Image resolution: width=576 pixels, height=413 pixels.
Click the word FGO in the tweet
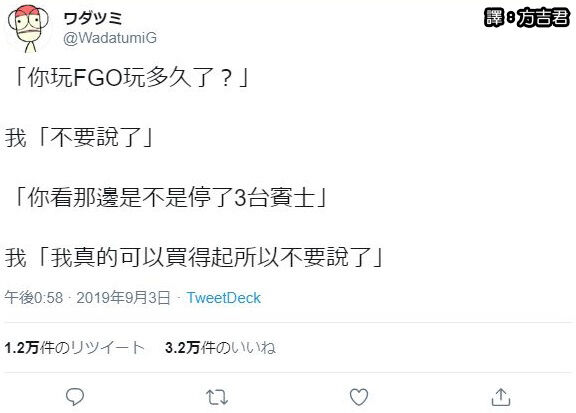[97, 78]
